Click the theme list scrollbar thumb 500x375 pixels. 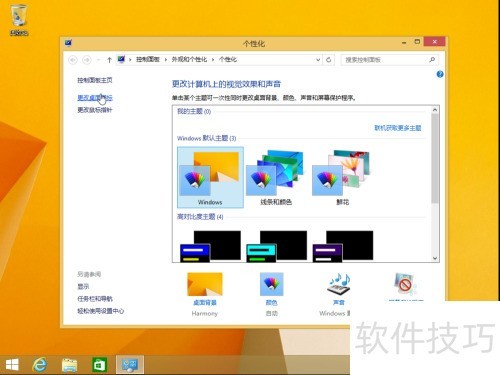point(435,158)
